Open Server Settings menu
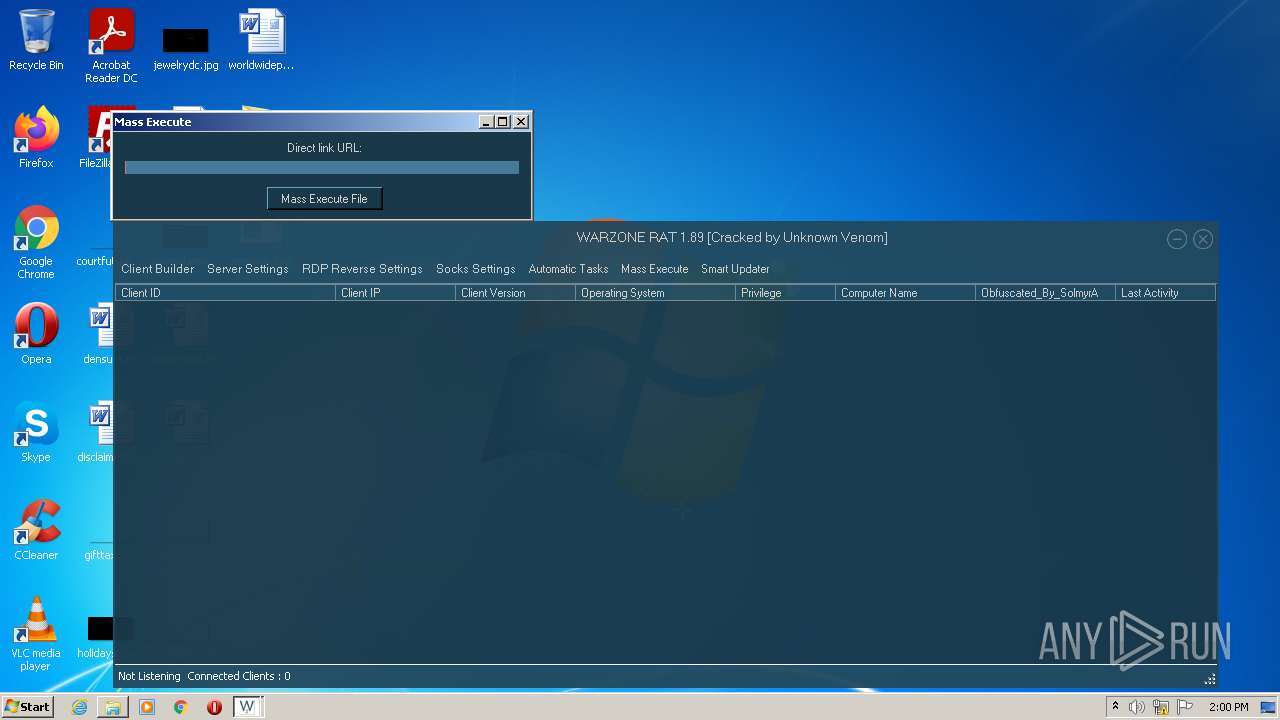Viewport: 1280px width, 720px height. coord(247,269)
